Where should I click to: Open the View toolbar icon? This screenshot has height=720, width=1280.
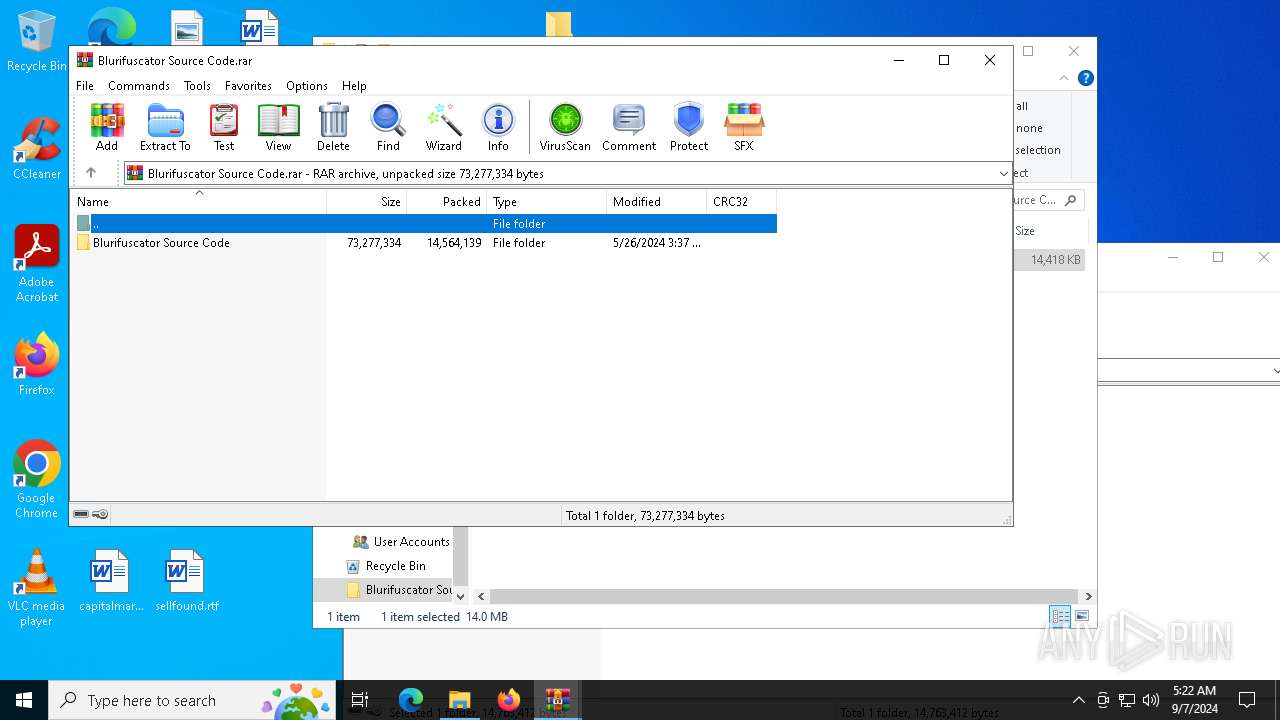click(278, 127)
